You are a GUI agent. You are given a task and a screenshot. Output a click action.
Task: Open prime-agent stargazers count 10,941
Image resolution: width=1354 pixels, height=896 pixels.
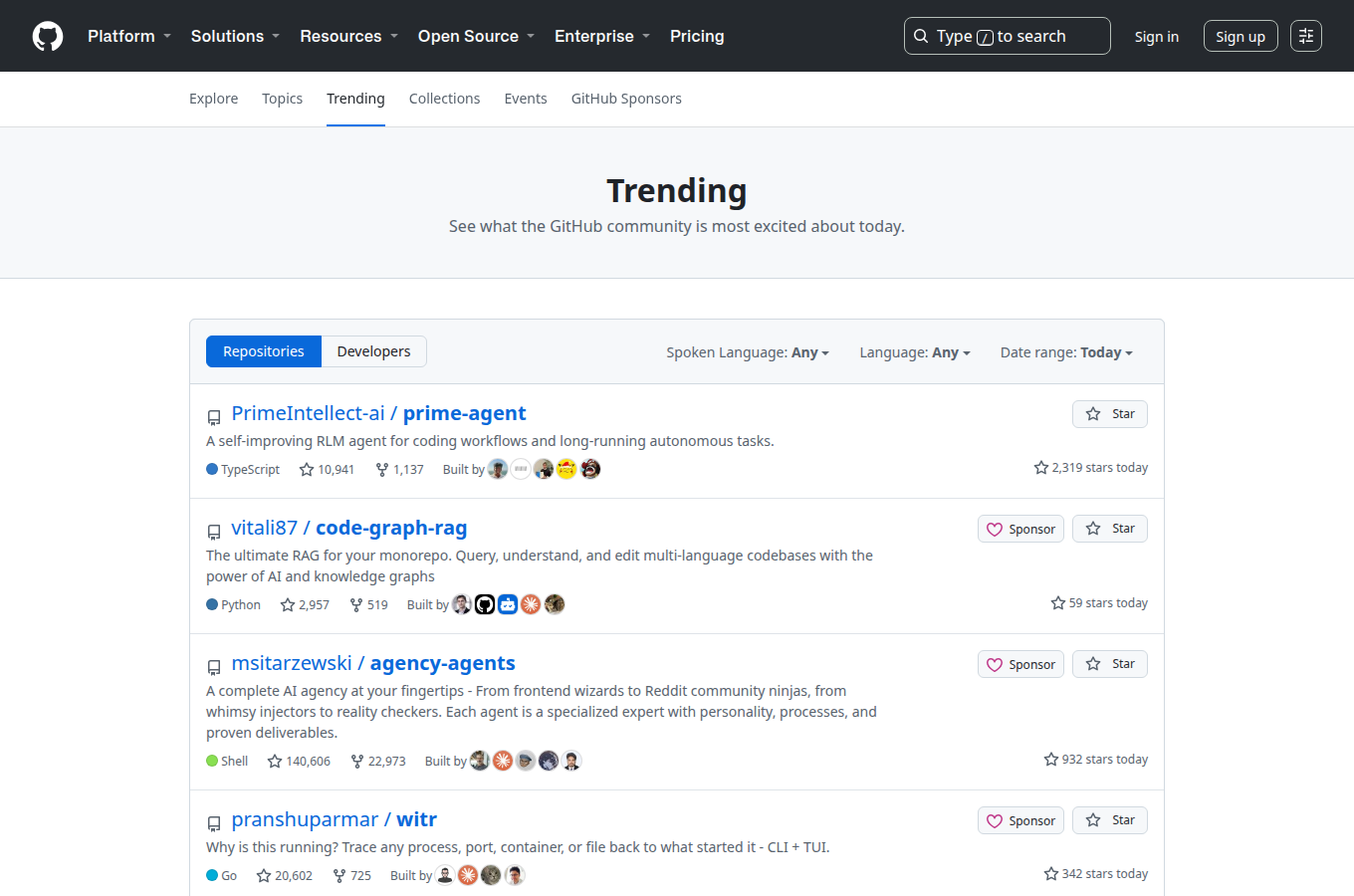click(x=327, y=469)
